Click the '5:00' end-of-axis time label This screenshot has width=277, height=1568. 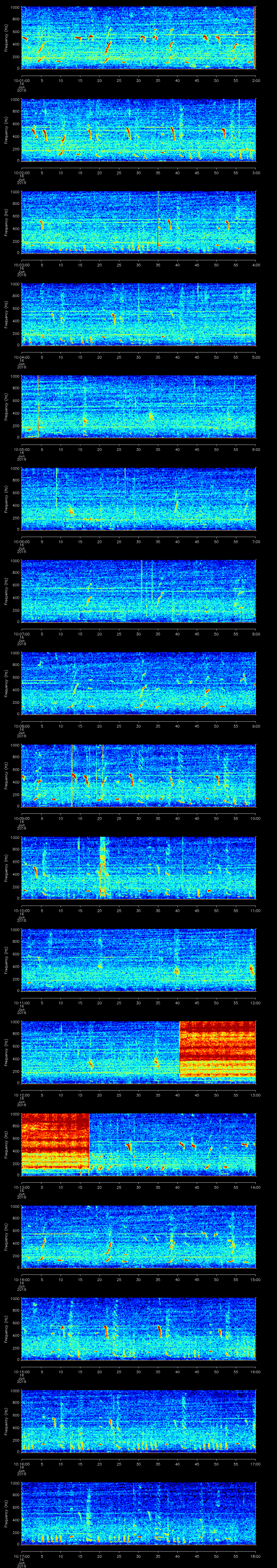[x=256, y=357]
